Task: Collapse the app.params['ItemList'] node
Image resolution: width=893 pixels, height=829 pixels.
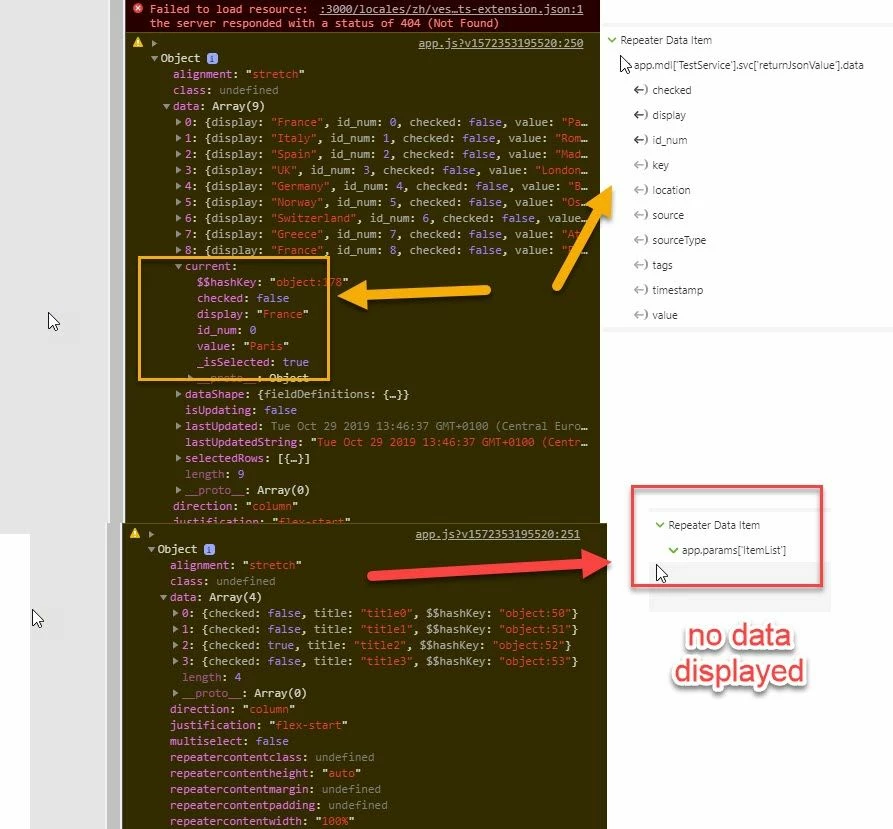Action: pos(673,550)
